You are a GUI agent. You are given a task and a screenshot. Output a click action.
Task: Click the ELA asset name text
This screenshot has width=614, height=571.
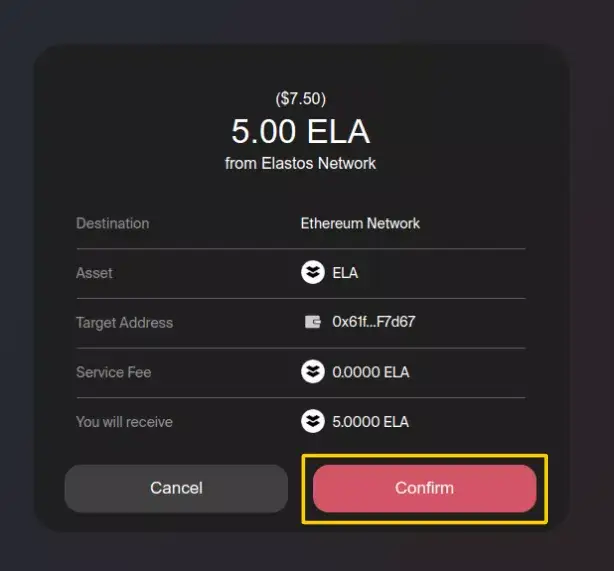coord(345,273)
